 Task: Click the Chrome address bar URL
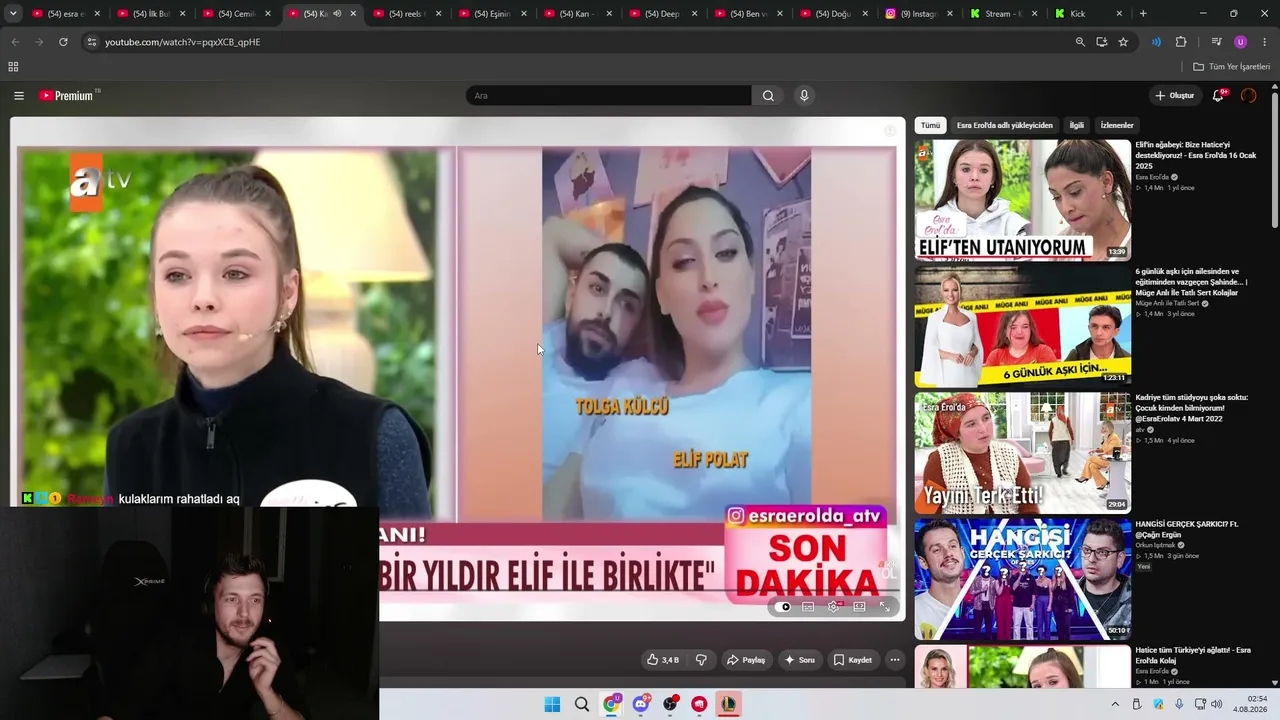pyautogui.click(x=182, y=42)
